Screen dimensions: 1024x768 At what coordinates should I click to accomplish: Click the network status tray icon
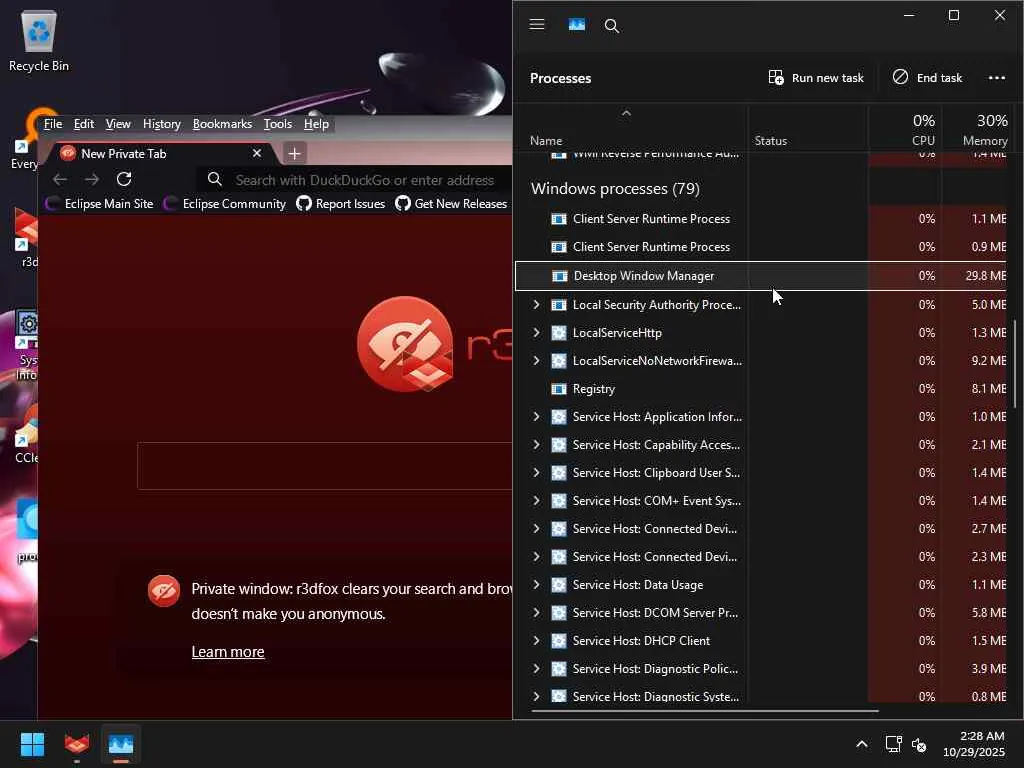click(x=893, y=744)
